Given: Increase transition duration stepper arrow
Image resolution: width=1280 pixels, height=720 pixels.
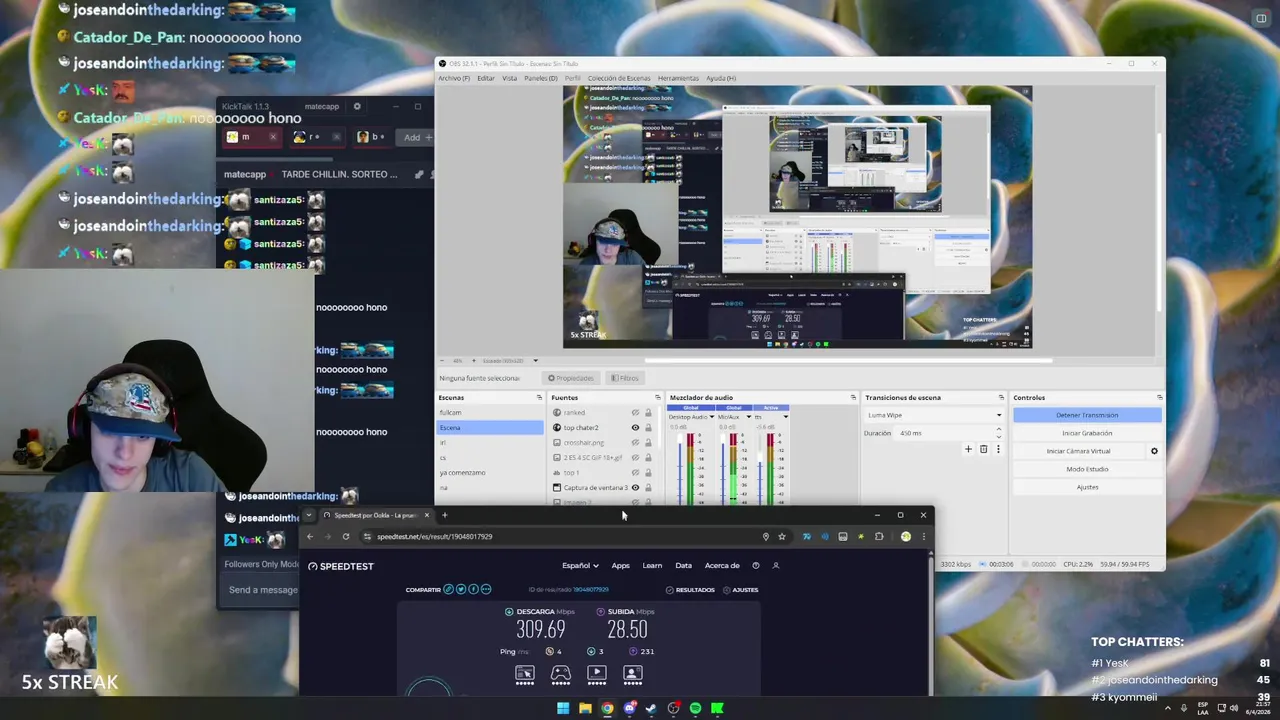Looking at the screenshot, I should click(998, 430).
